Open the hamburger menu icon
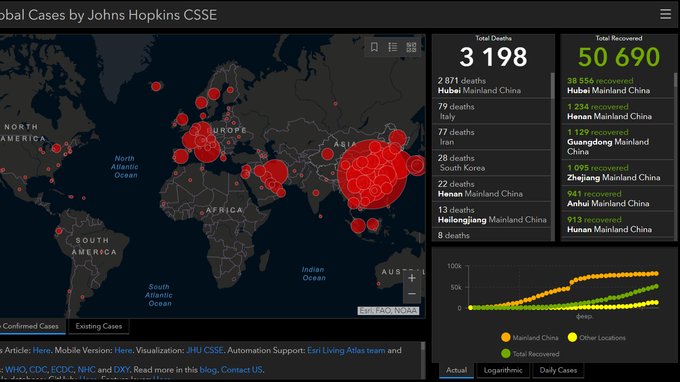 coord(665,14)
